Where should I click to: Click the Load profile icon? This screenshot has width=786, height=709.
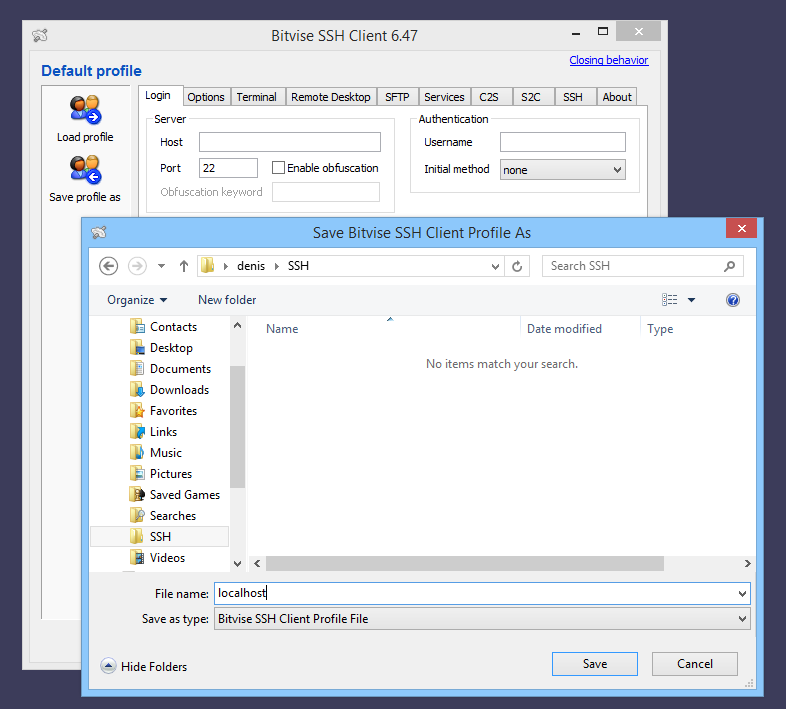(x=85, y=109)
